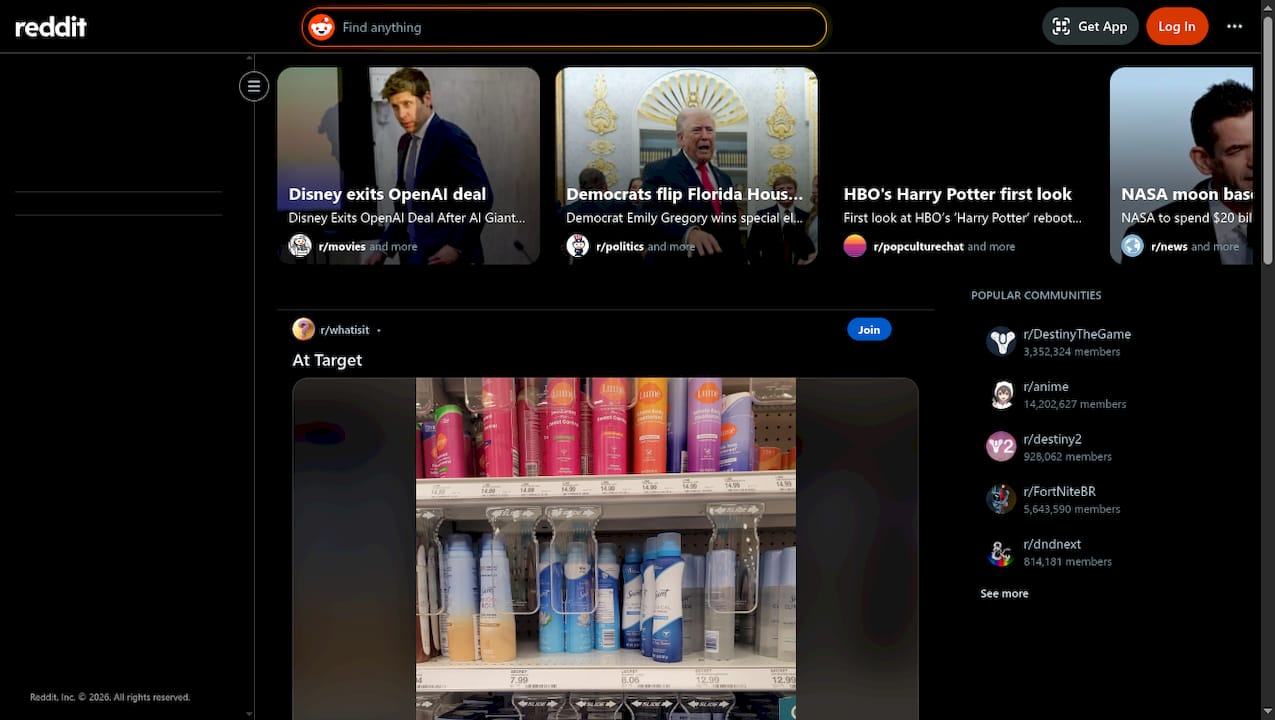Open the r/FortNiteBR community icon

tap(1001, 500)
